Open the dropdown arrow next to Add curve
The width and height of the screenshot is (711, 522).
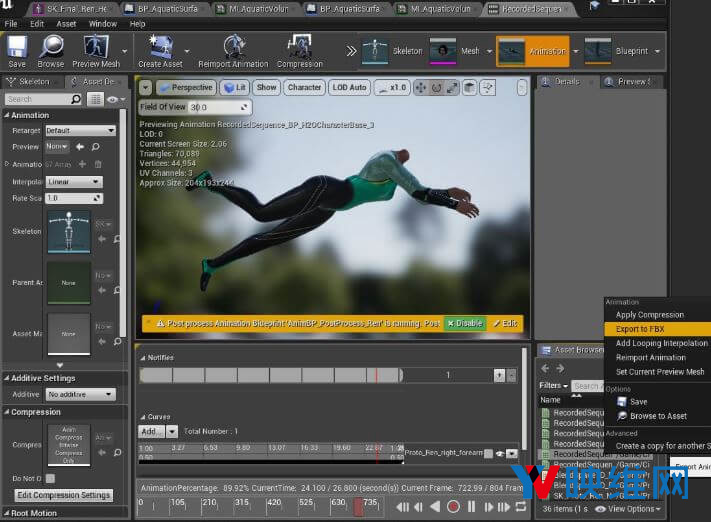click(x=172, y=431)
